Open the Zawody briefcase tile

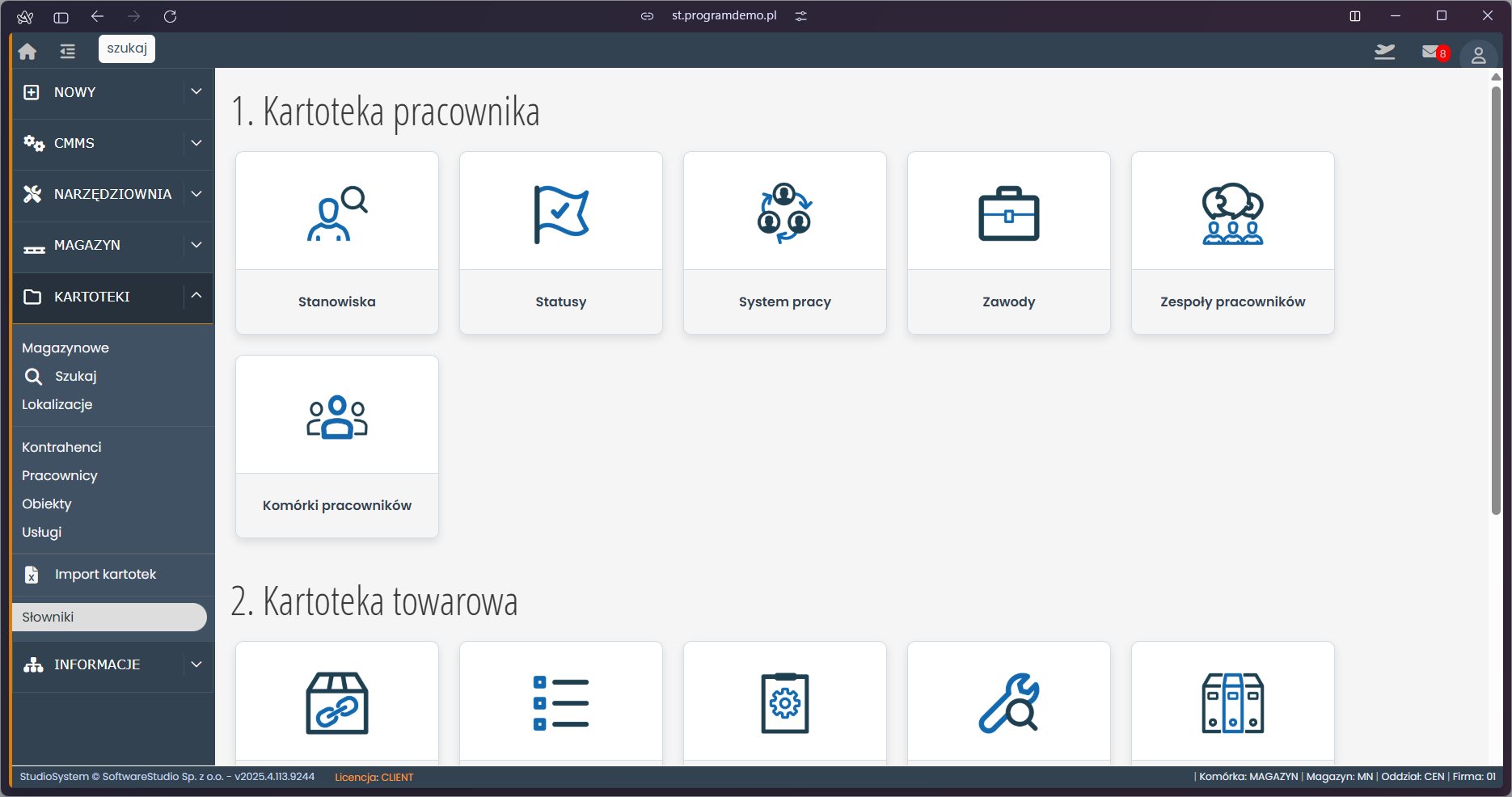click(1008, 213)
